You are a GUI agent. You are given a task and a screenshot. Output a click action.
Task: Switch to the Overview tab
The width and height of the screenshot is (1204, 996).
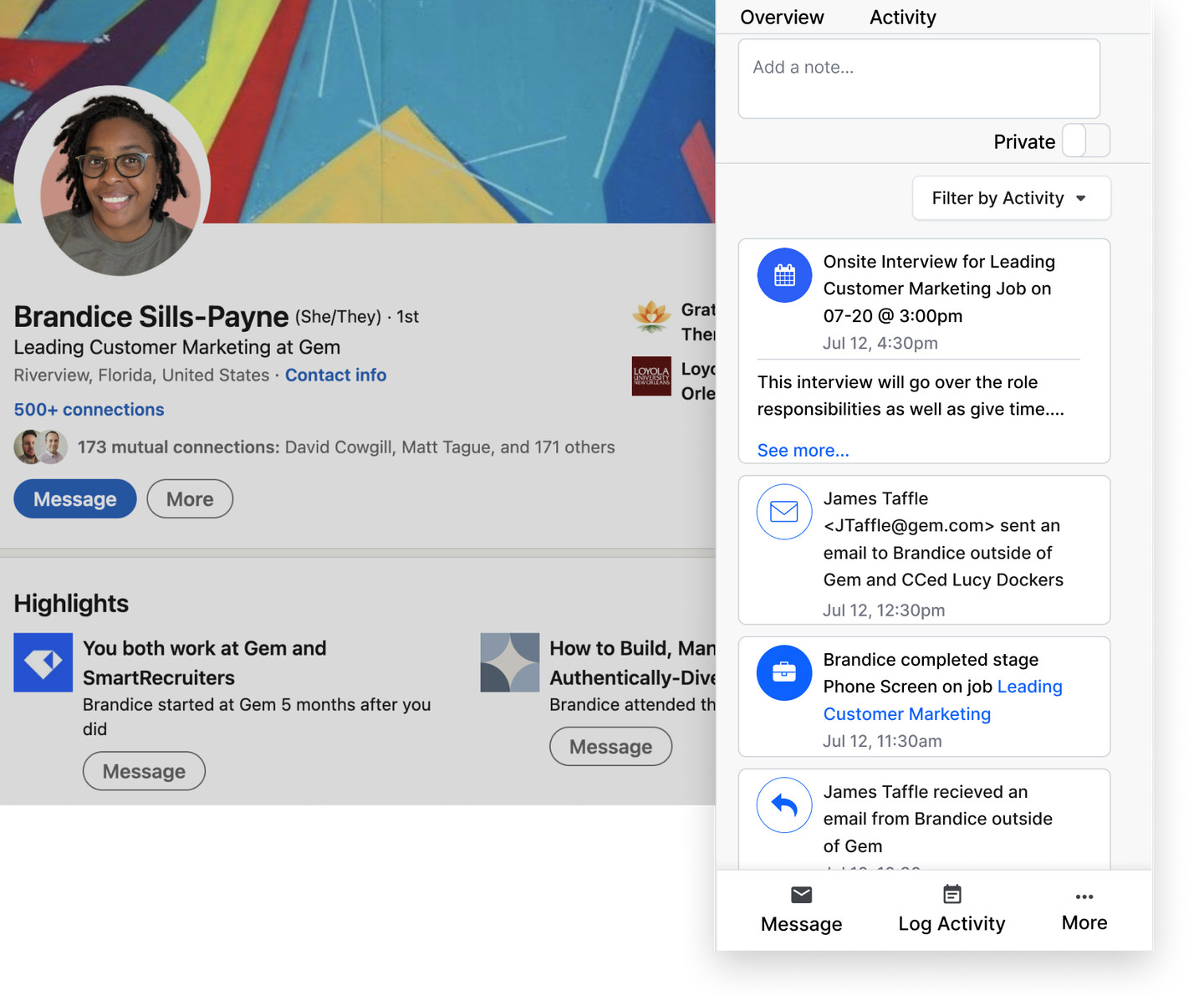(782, 17)
